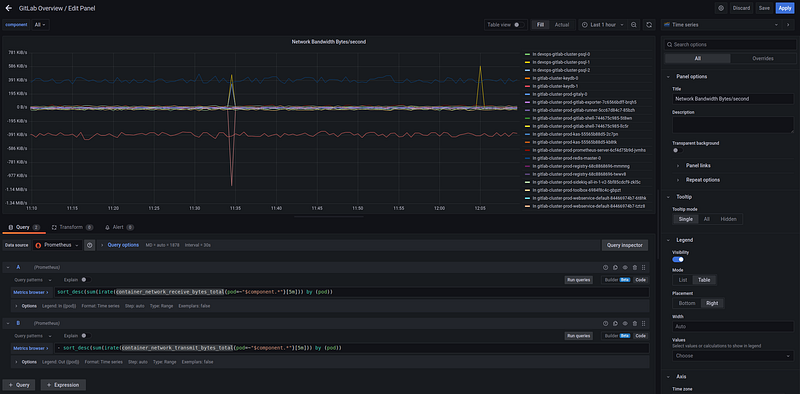The image size is (800, 394).
Task: Collapse the options pane arrow beside Time series
Action: tap(789, 24)
